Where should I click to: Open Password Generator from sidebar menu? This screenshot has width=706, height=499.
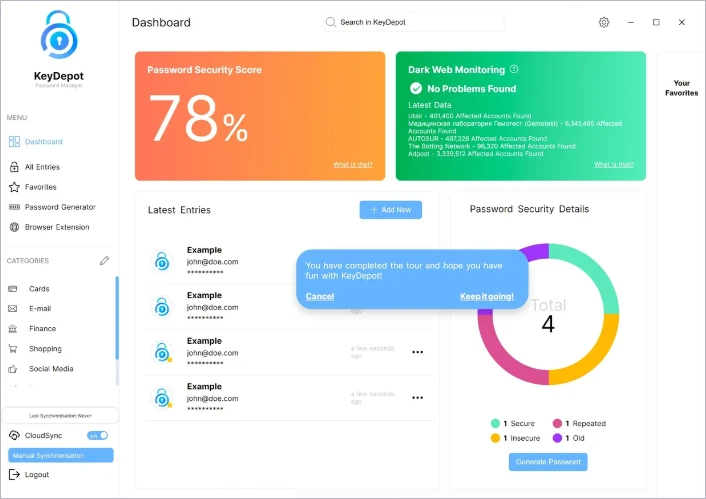(x=60, y=207)
